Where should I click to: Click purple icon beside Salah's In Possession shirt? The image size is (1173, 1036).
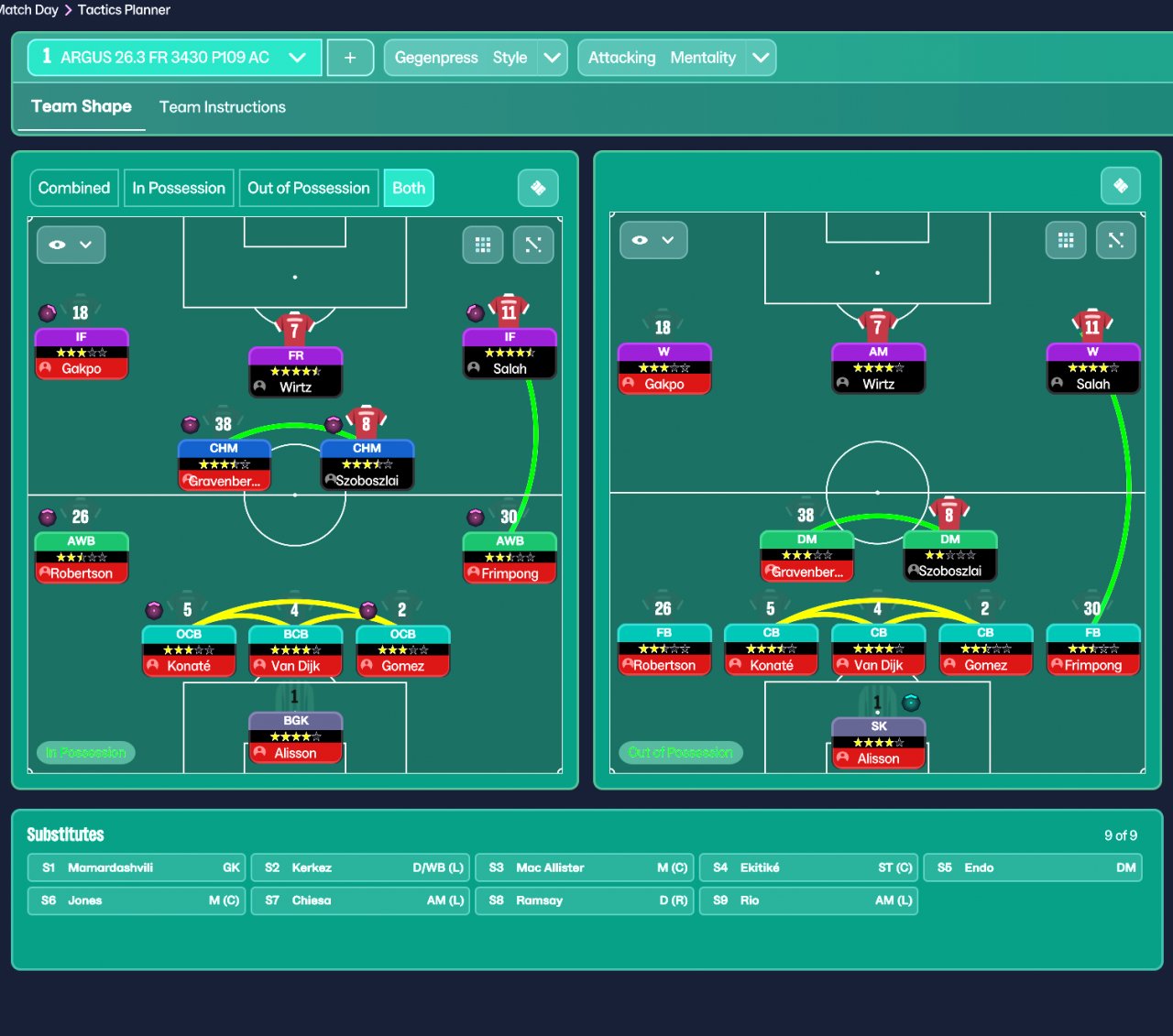[x=476, y=313]
